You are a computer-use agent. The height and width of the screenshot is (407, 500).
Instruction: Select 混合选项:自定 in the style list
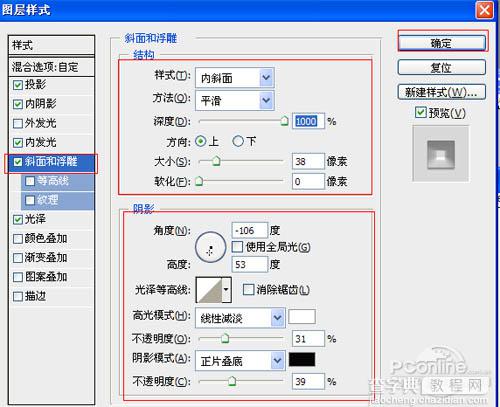(x=52, y=67)
